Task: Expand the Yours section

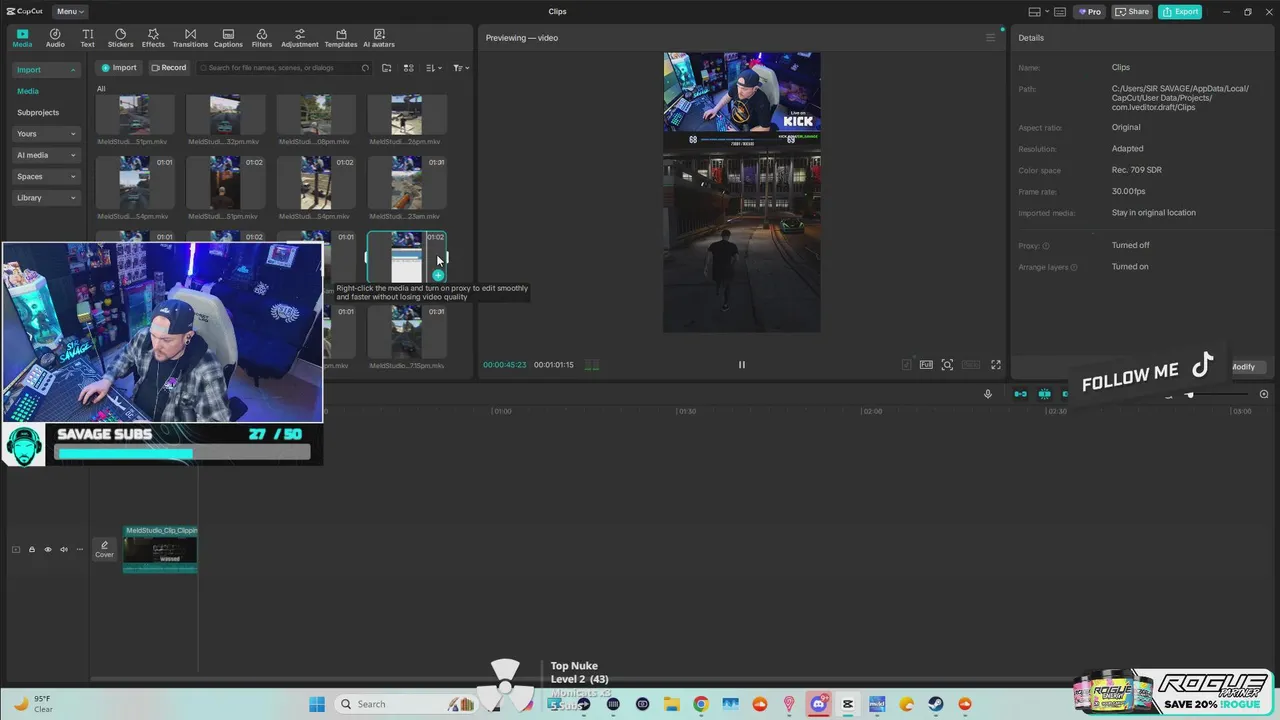Action: click(x=46, y=134)
